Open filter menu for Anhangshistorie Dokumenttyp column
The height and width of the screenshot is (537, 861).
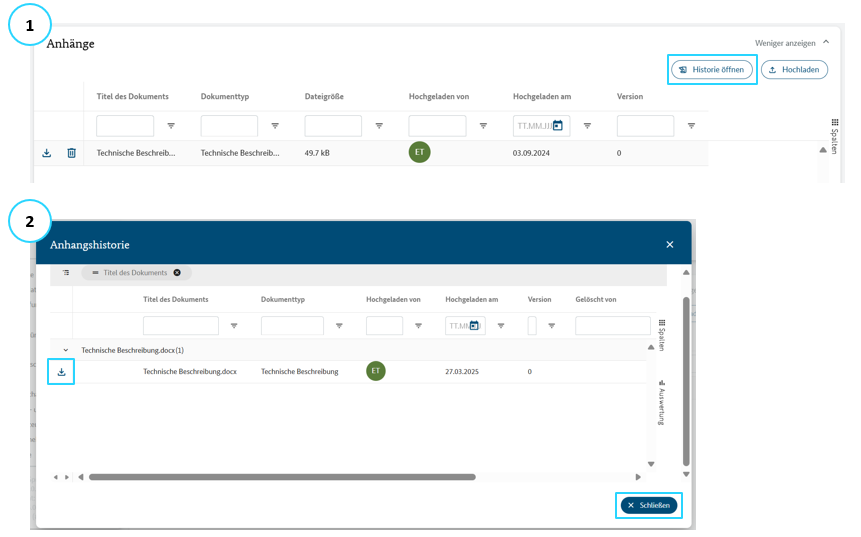pyautogui.click(x=339, y=325)
